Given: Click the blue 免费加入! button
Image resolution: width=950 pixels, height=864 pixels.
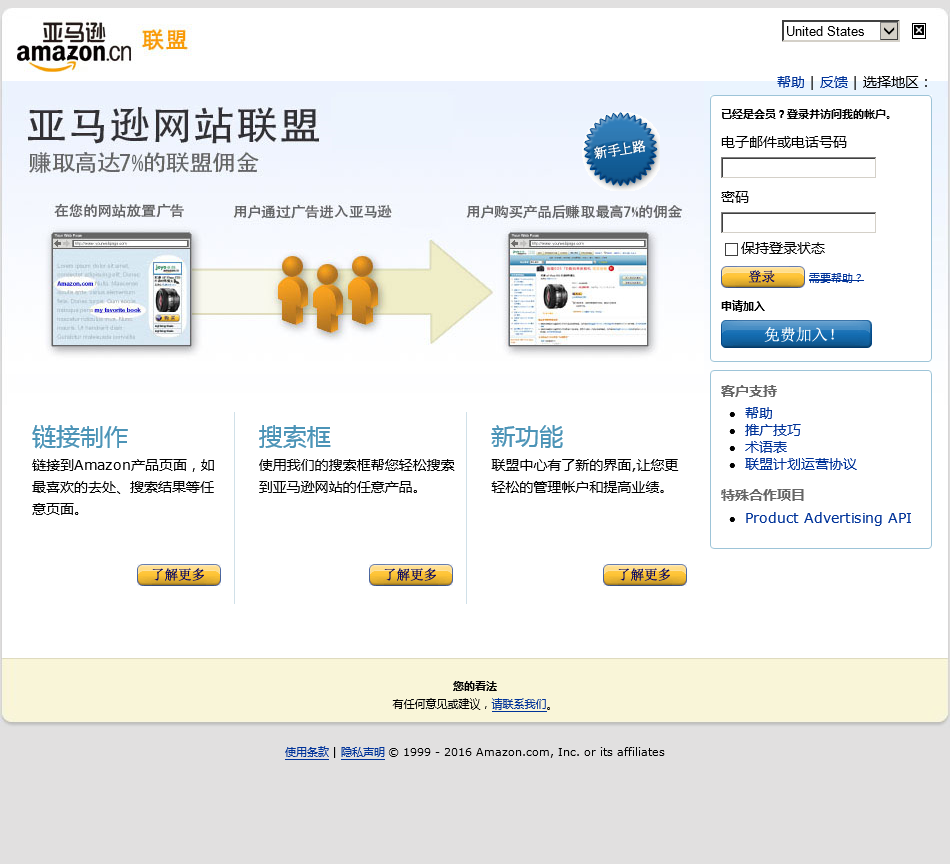Looking at the screenshot, I should point(796,334).
